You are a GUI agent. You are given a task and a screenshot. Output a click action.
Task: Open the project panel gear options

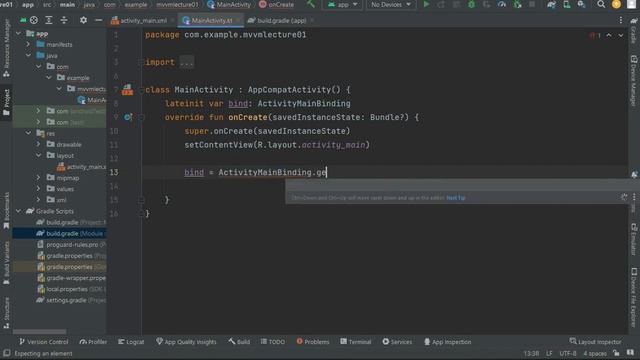click(83, 20)
